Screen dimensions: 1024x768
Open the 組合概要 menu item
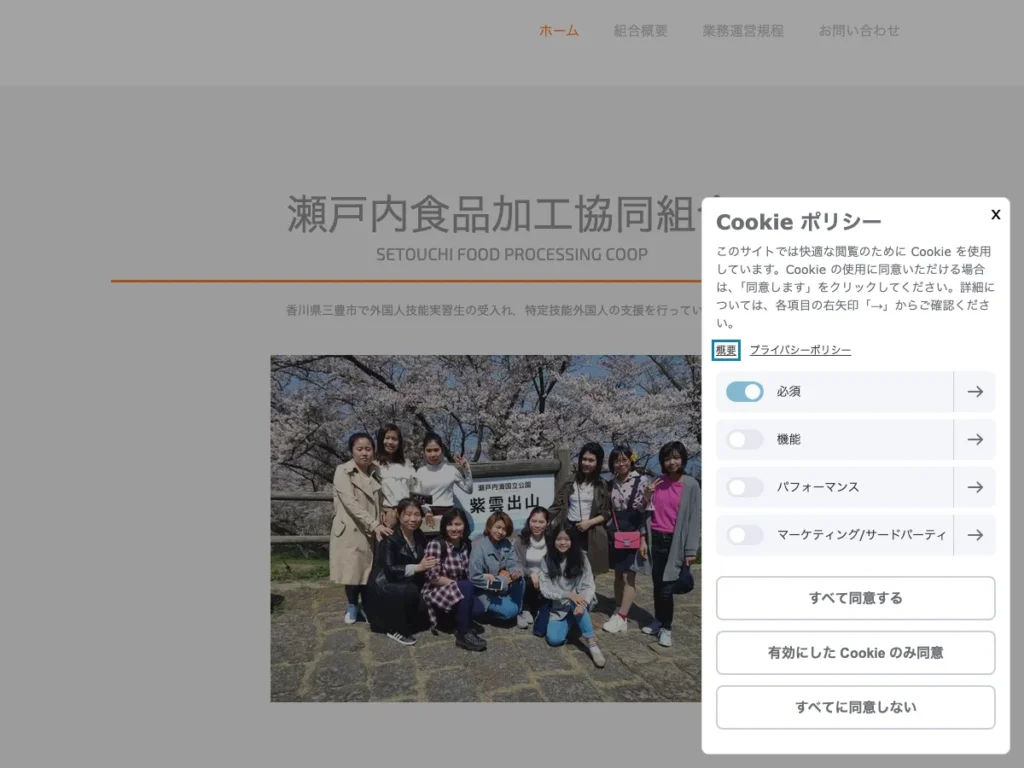pos(640,31)
